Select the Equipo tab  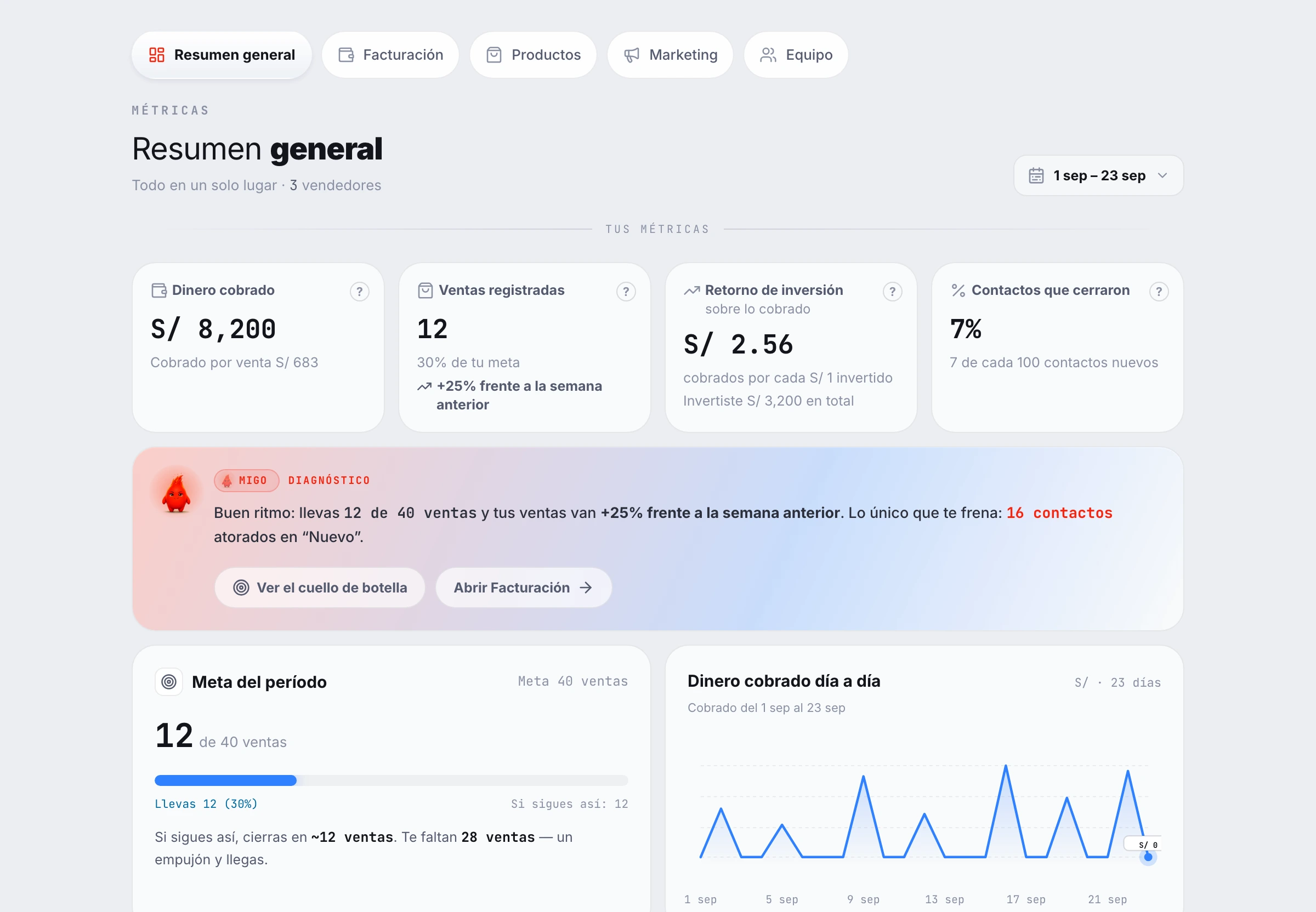(x=796, y=55)
